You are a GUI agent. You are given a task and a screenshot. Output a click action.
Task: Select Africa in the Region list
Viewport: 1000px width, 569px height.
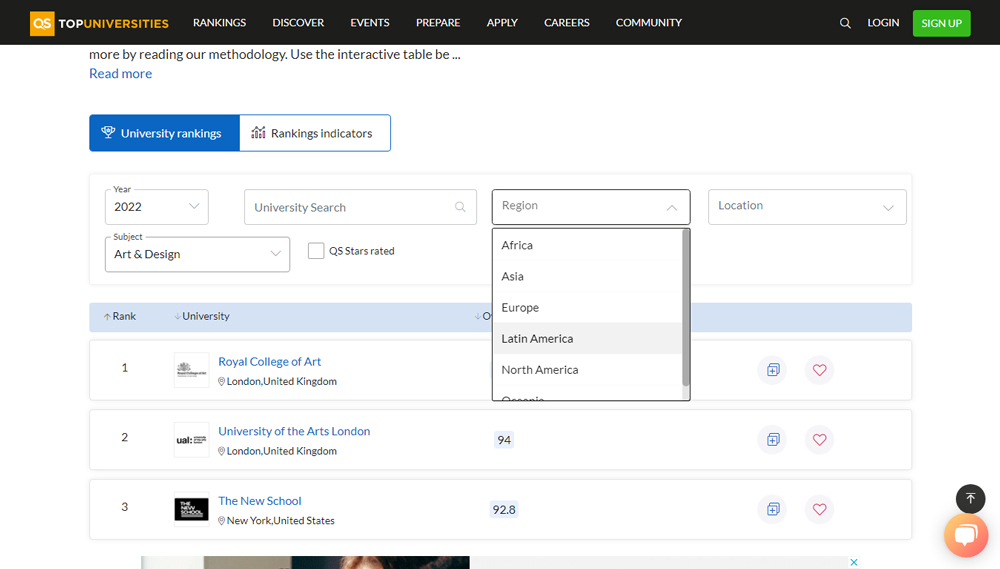pos(587,245)
